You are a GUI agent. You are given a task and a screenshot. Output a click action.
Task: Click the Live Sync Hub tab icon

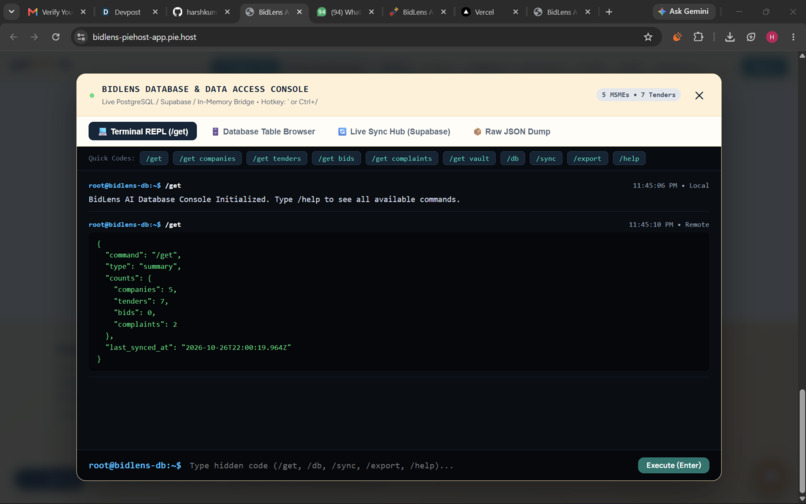(342, 132)
